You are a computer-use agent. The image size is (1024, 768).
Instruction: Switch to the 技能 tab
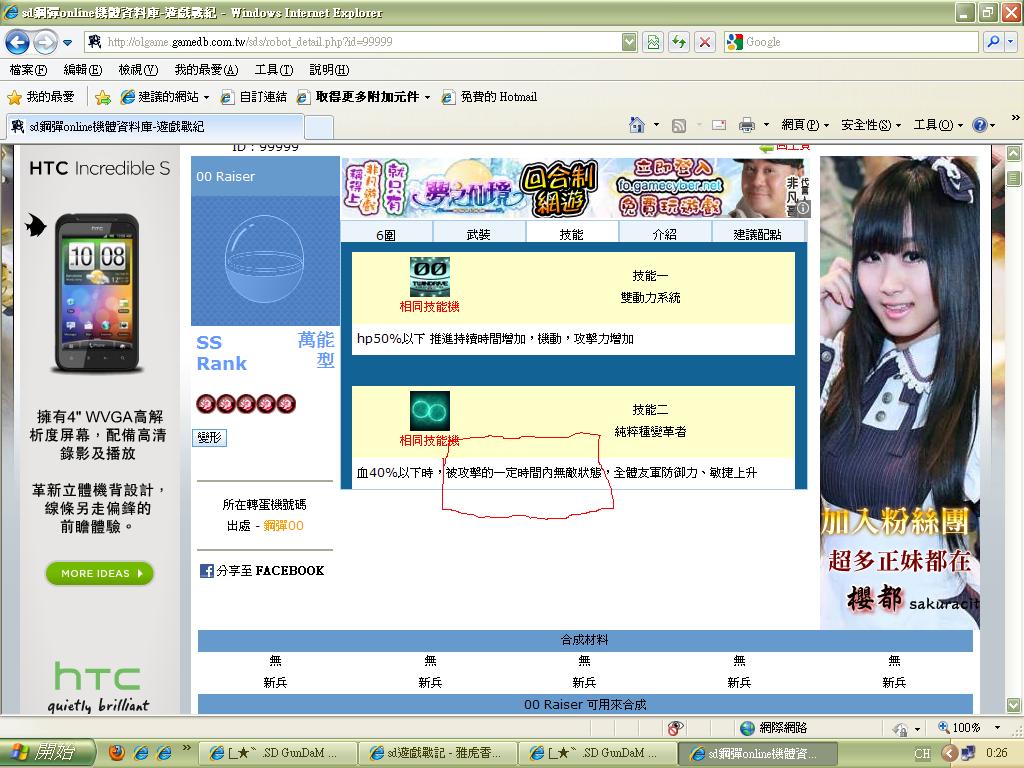571,234
